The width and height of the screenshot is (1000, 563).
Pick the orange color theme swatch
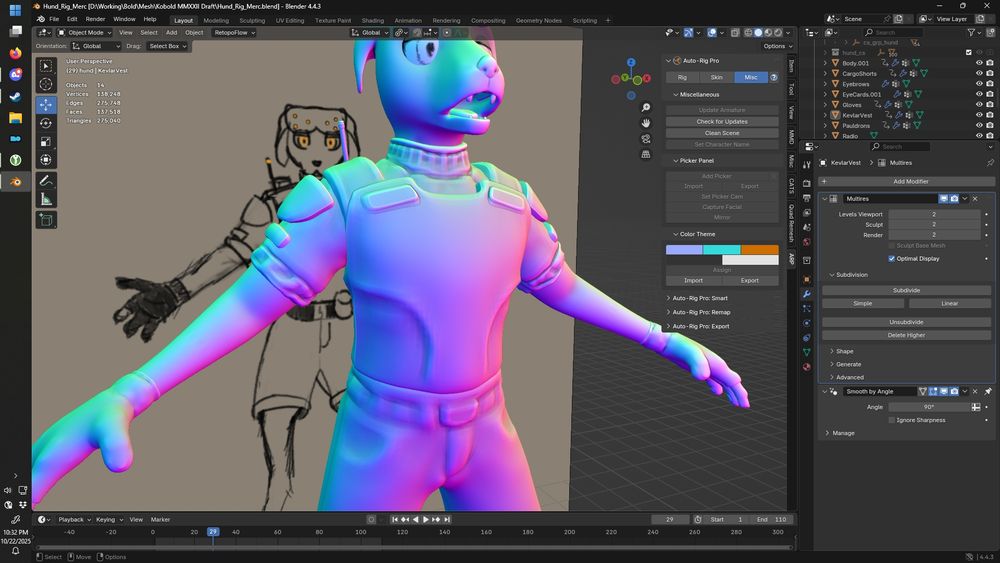tap(760, 250)
